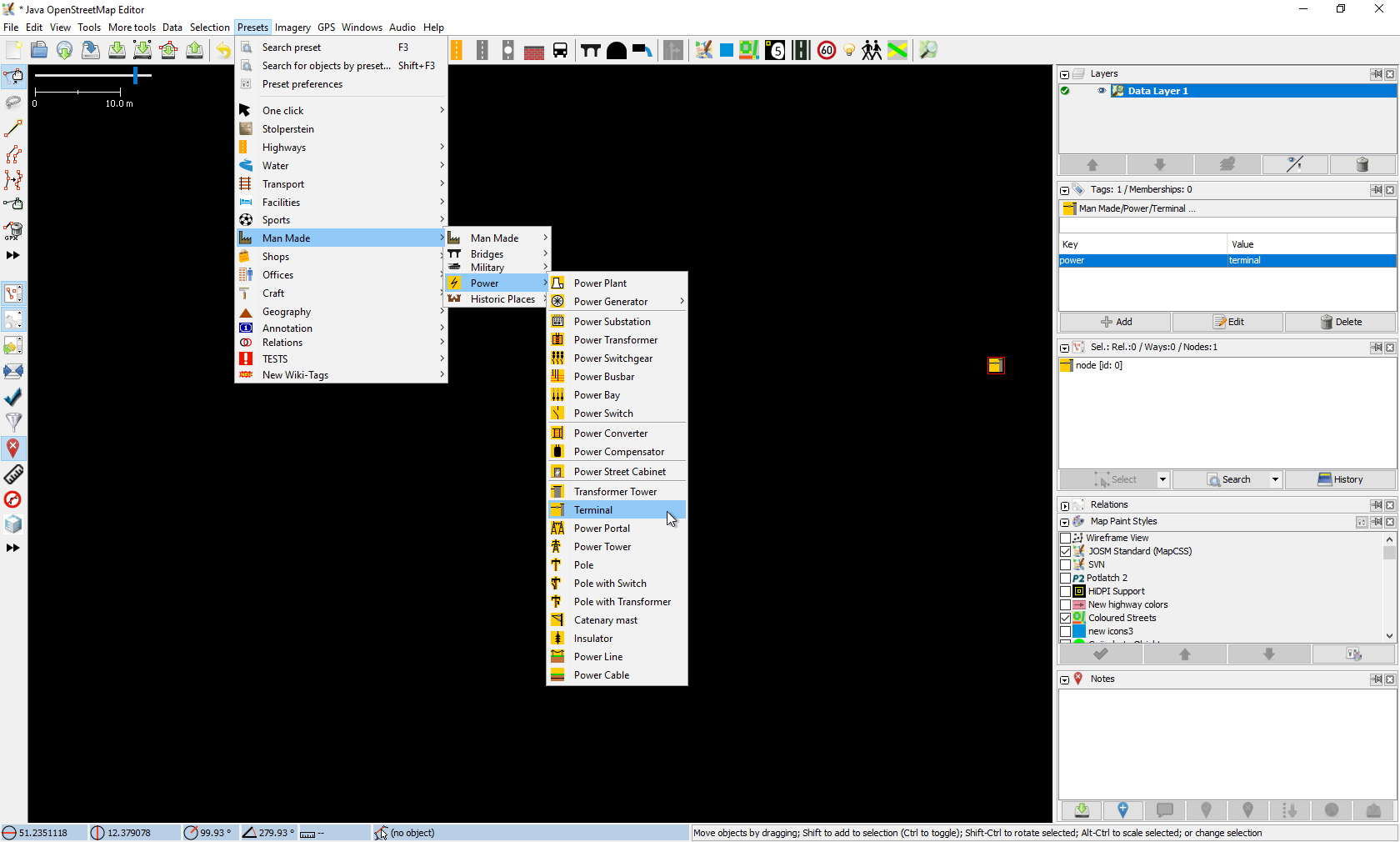Click the map scale slider handle
Viewport: 1400px width, 842px height.
click(135, 76)
